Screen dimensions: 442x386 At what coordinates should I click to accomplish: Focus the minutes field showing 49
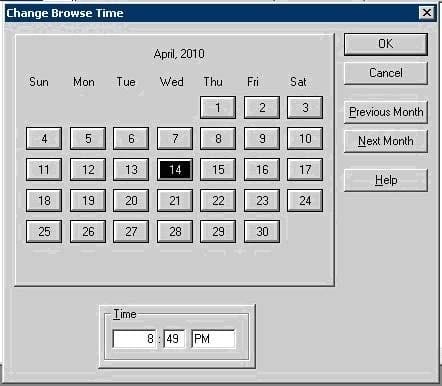click(x=174, y=339)
